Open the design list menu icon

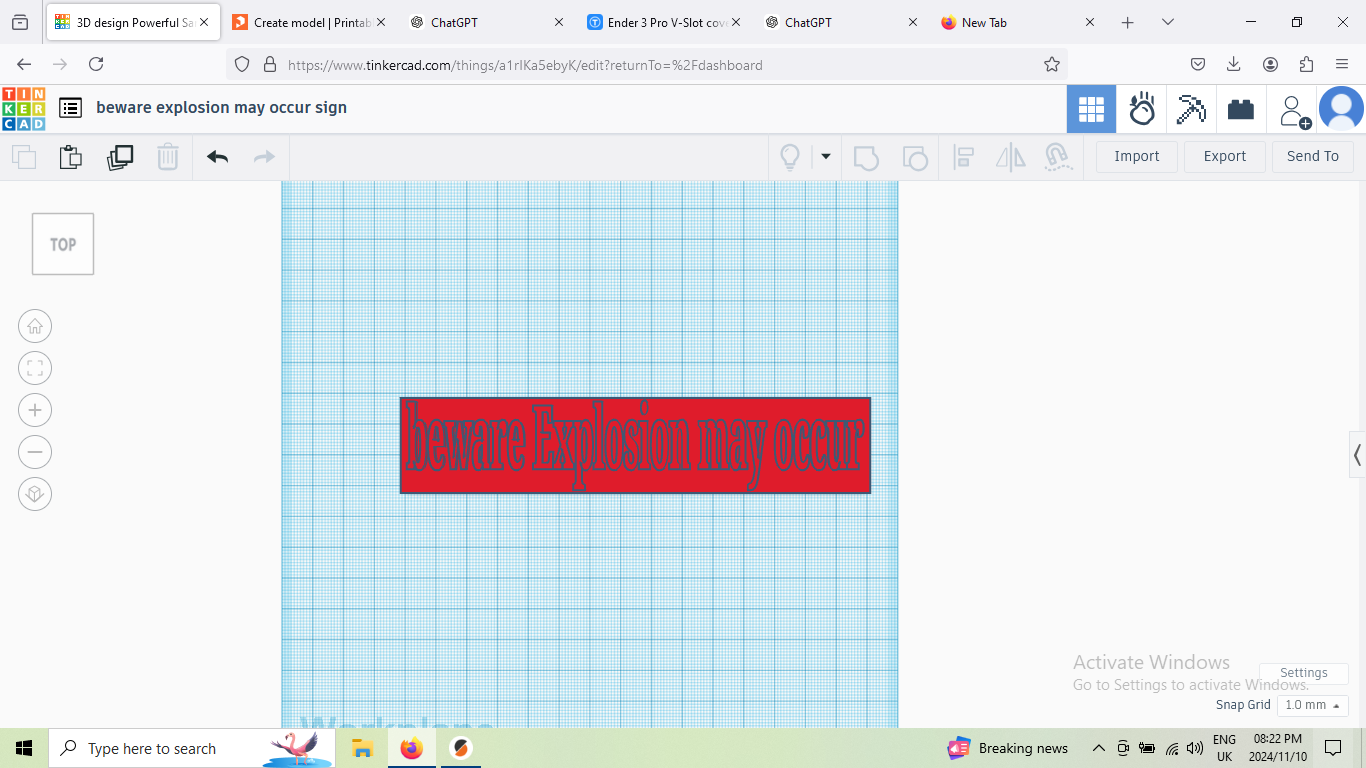pyautogui.click(x=70, y=108)
